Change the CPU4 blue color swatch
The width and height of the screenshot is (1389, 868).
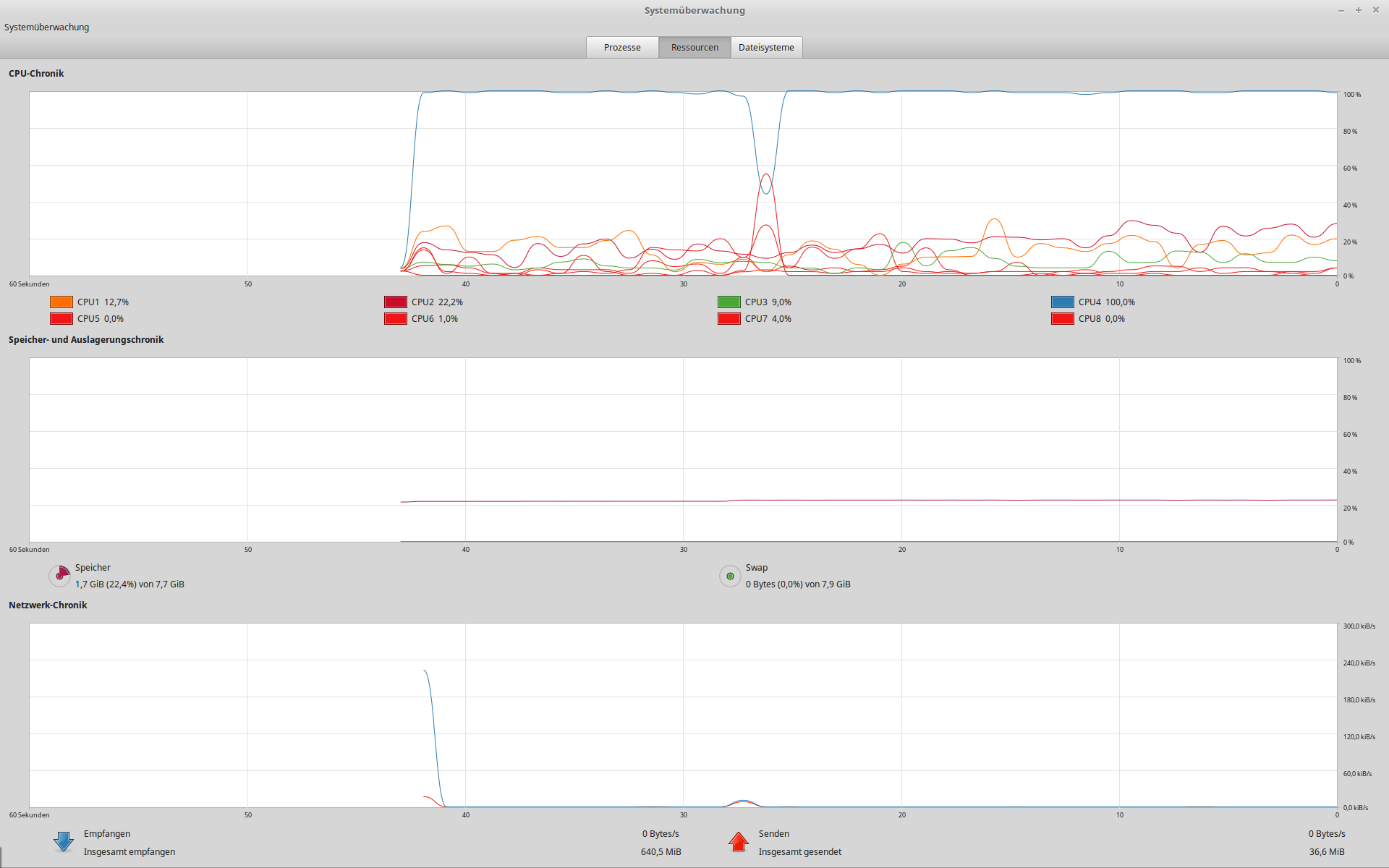tap(1063, 302)
